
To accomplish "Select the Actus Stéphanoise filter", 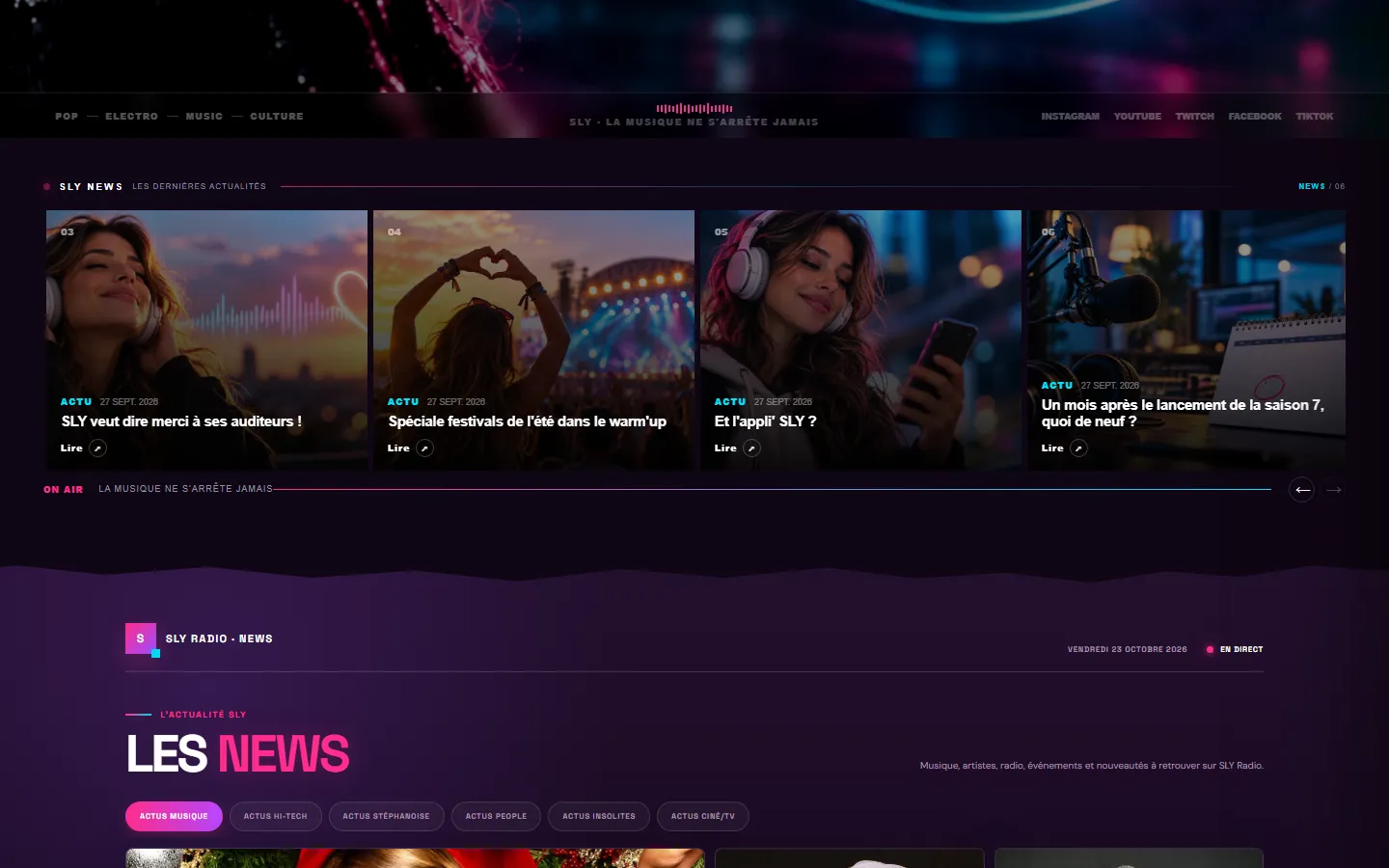I will (x=386, y=816).
